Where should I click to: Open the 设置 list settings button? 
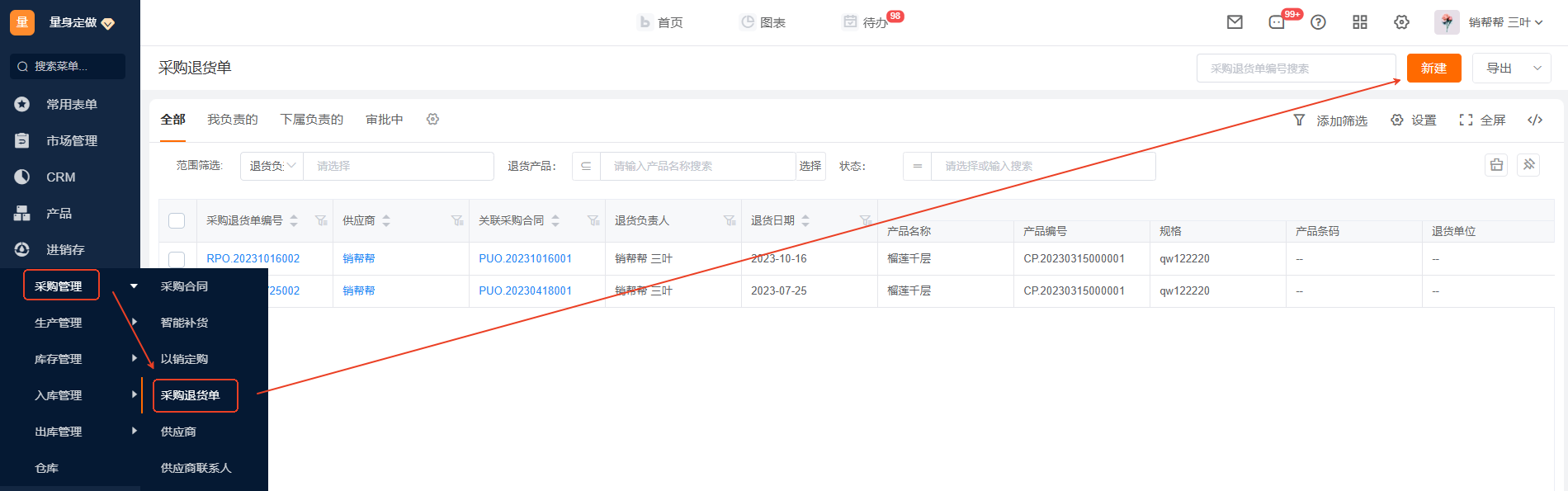[x=1414, y=120]
